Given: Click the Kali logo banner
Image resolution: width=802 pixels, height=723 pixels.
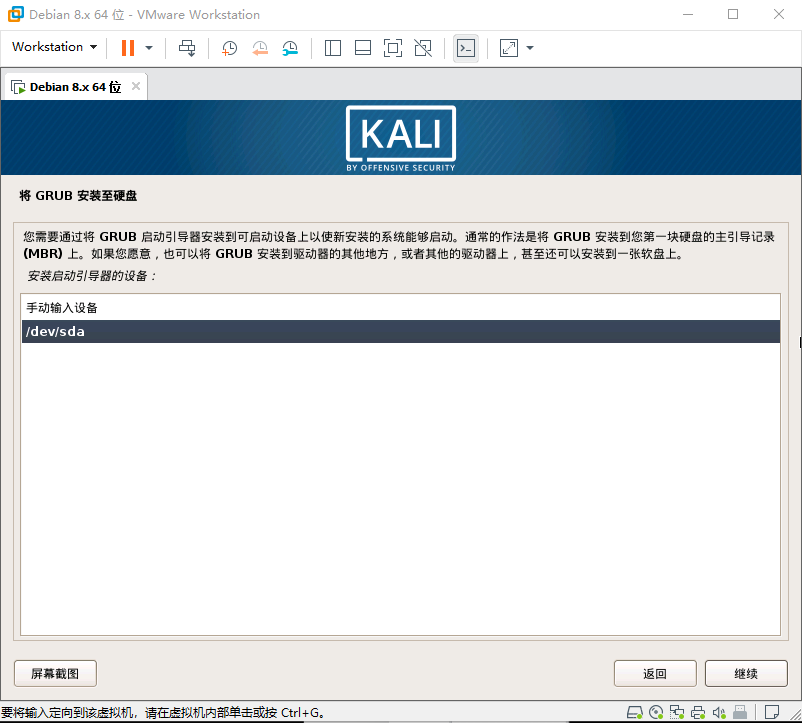Looking at the screenshot, I should 401,138.
